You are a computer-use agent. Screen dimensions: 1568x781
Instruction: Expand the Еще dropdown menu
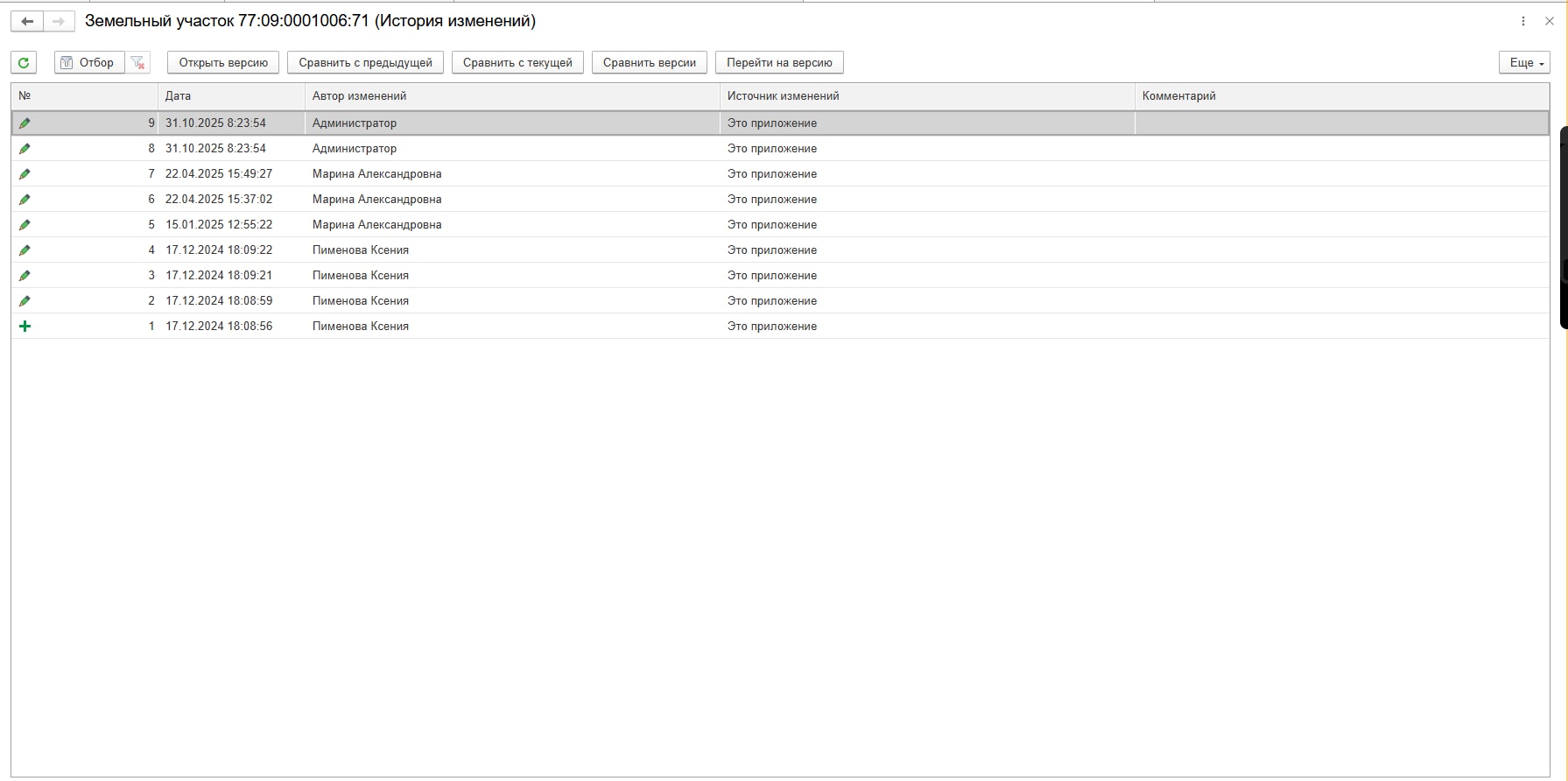point(1524,62)
